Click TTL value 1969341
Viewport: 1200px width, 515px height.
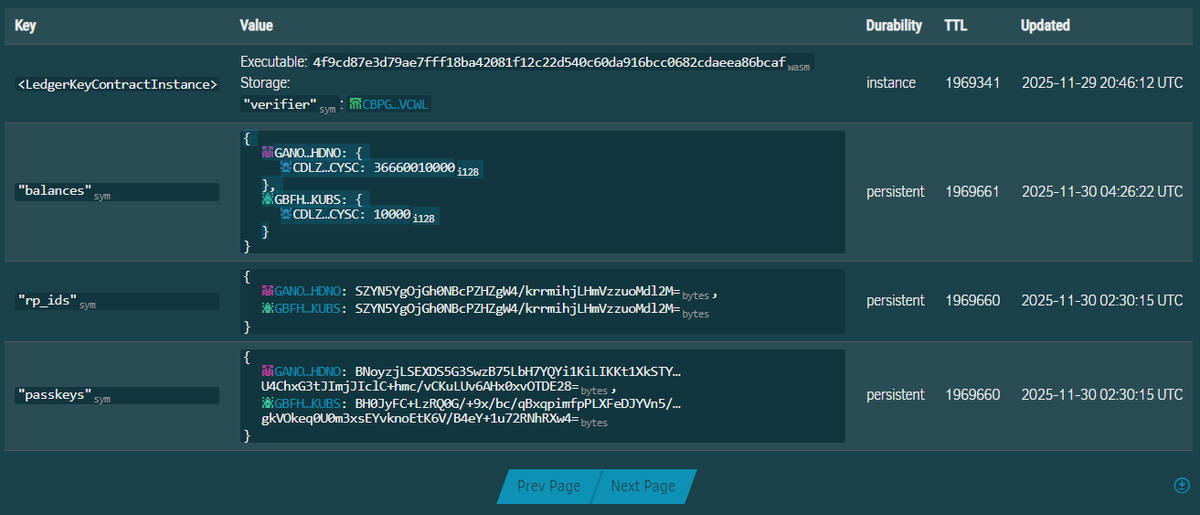pyautogui.click(x=972, y=82)
